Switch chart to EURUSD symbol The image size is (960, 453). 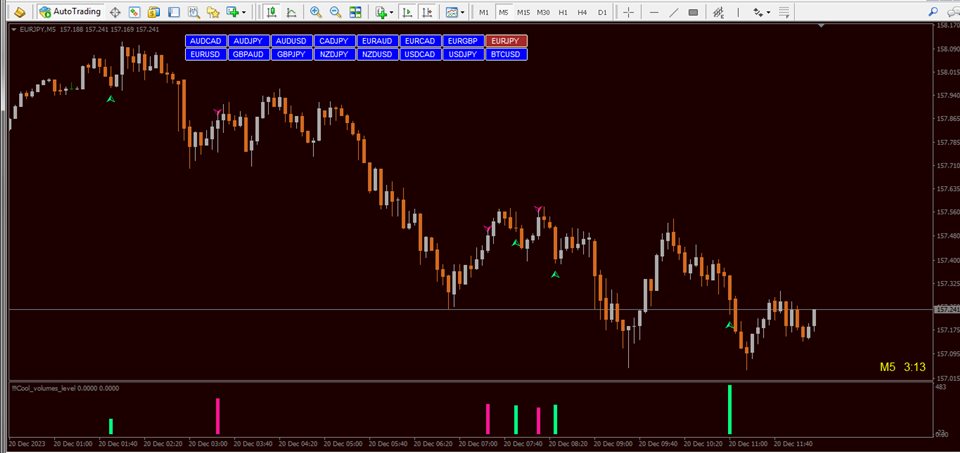point(206,54)
